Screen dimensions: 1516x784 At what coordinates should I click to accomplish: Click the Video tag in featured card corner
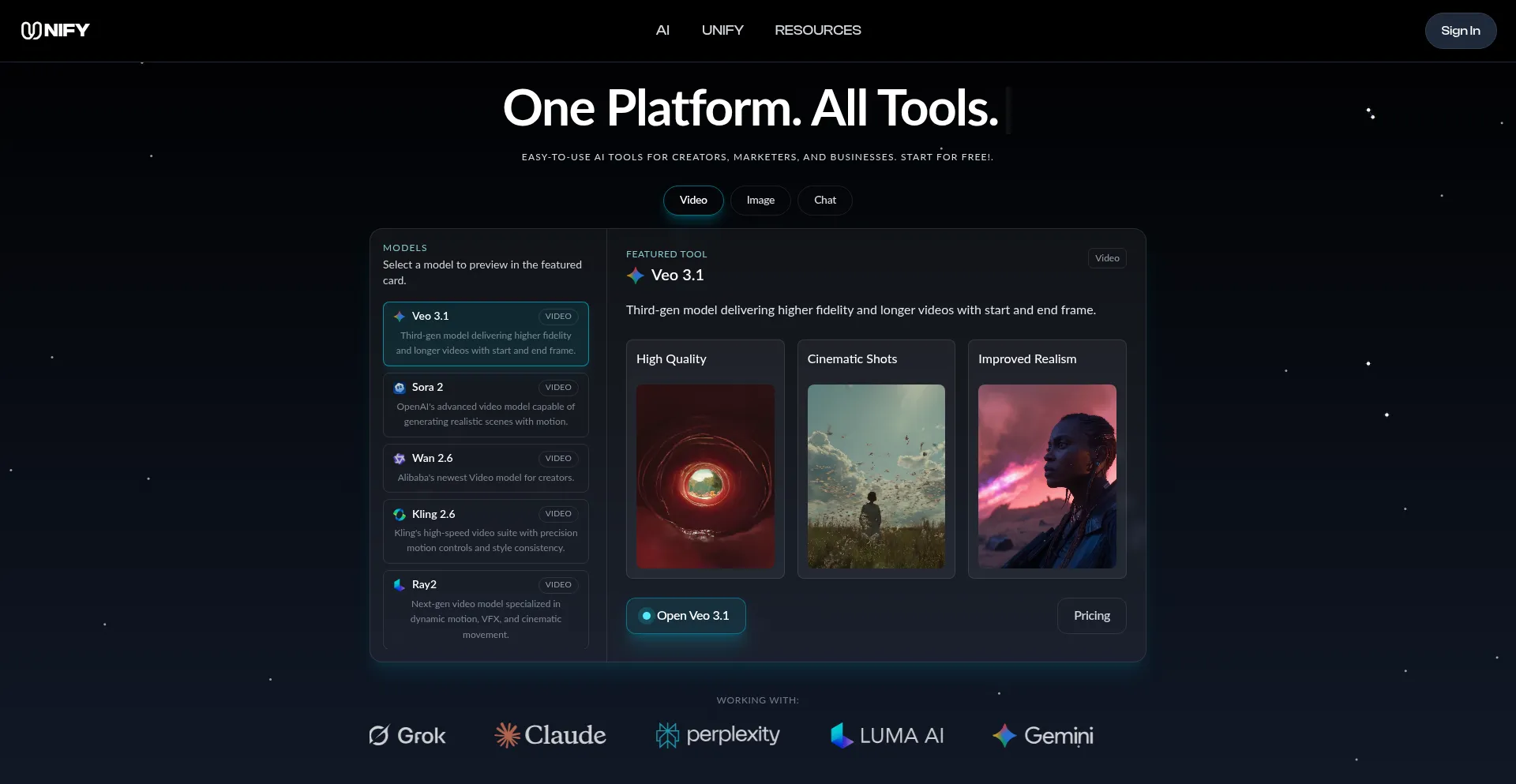pos(1107,258)
